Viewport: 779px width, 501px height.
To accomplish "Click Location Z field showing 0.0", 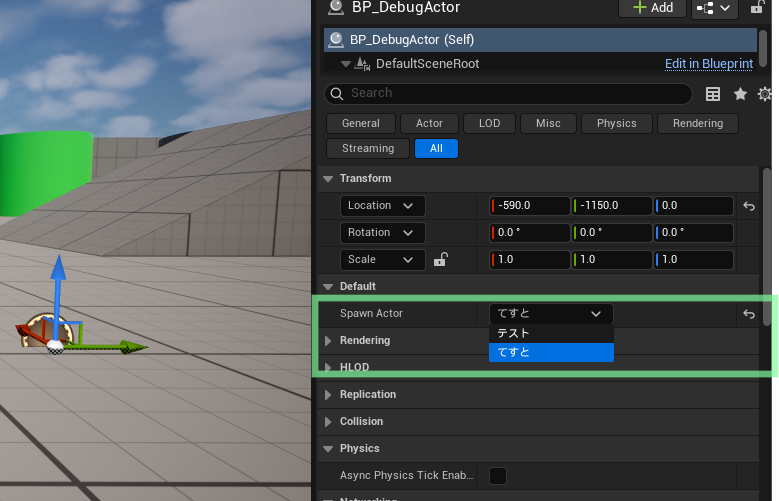I will (x=694, y=206).
